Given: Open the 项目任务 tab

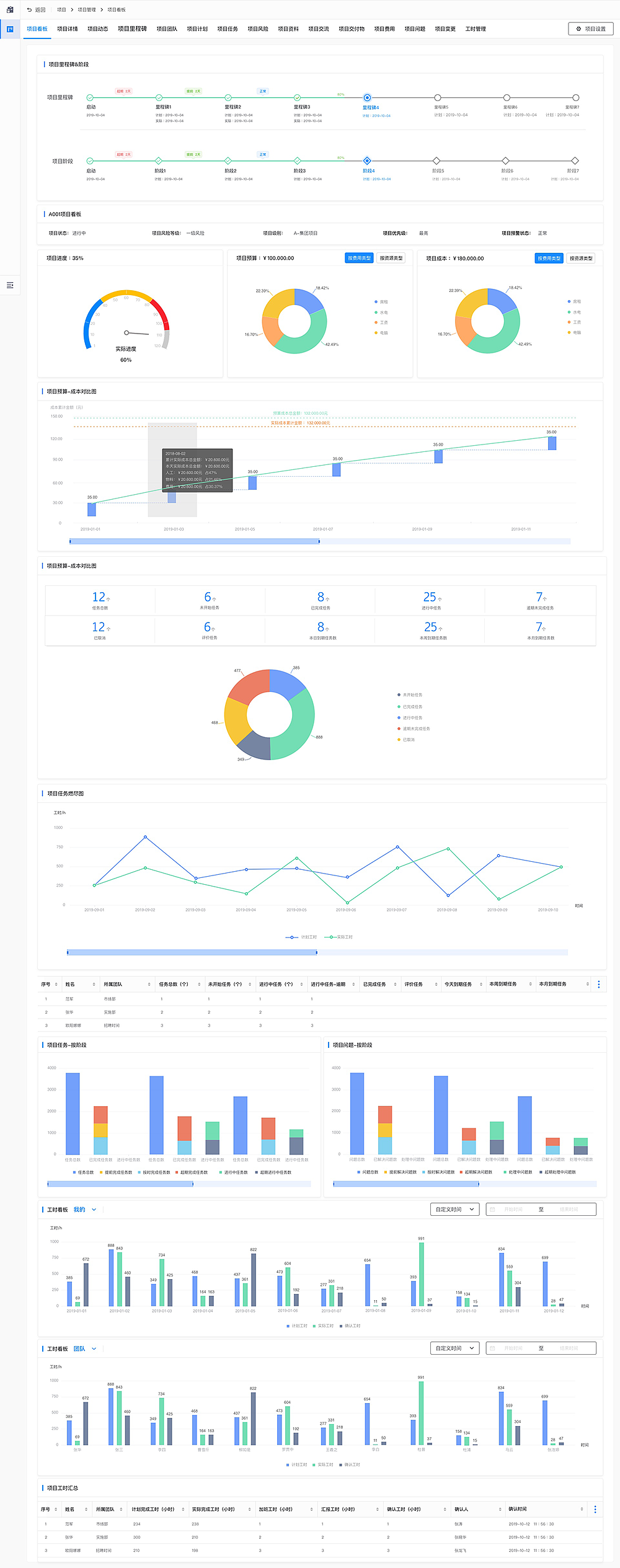Looking at the screenshot, I should (x=228, y=29).
